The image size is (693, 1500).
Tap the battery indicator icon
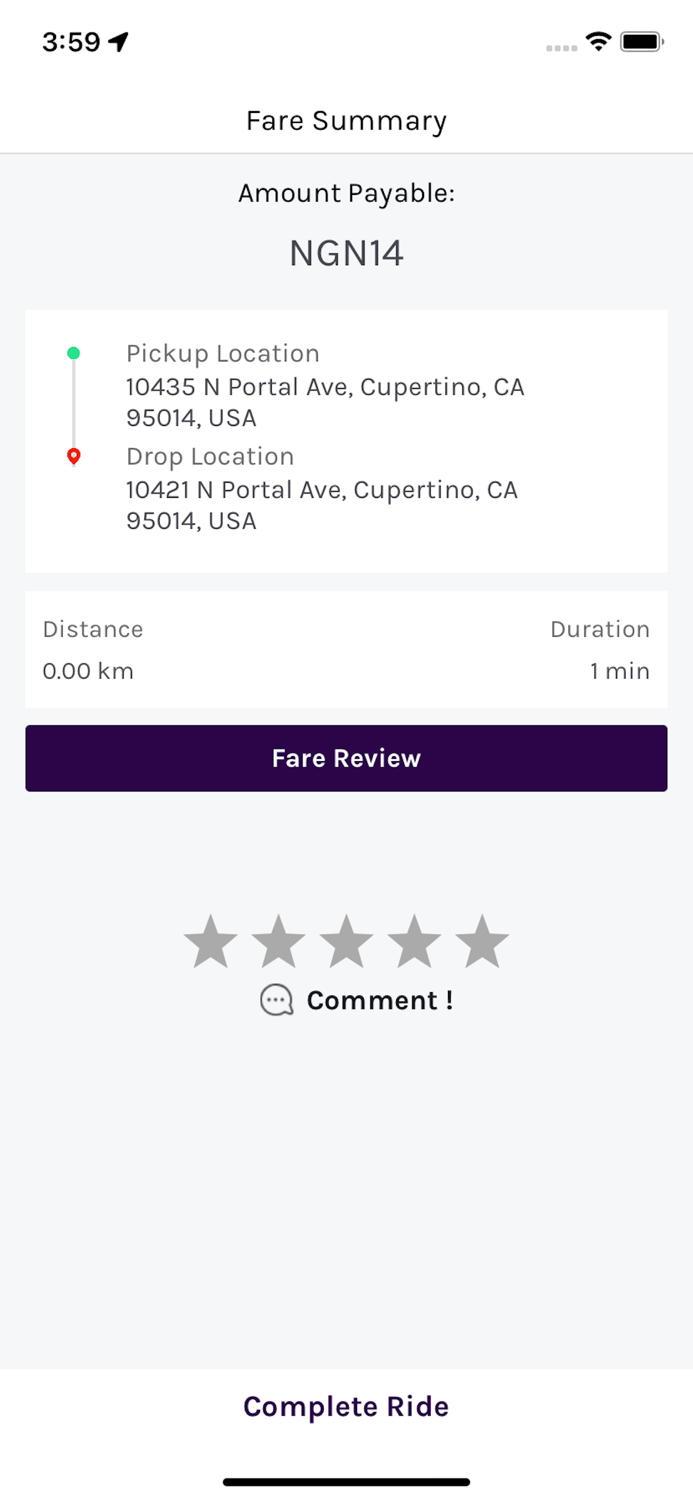coord(641,42)
